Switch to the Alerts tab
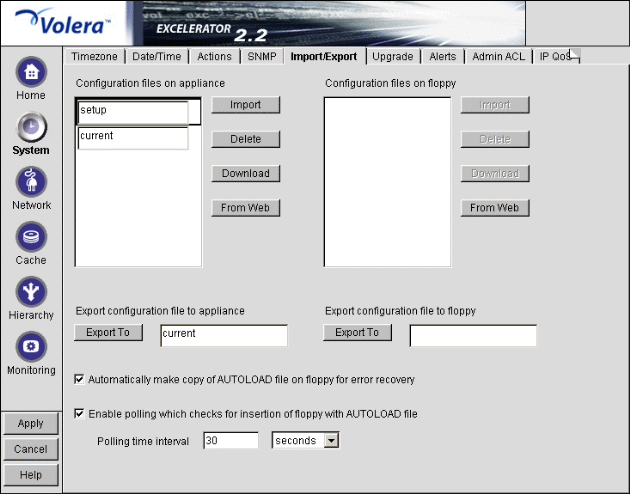 point(442,56)
